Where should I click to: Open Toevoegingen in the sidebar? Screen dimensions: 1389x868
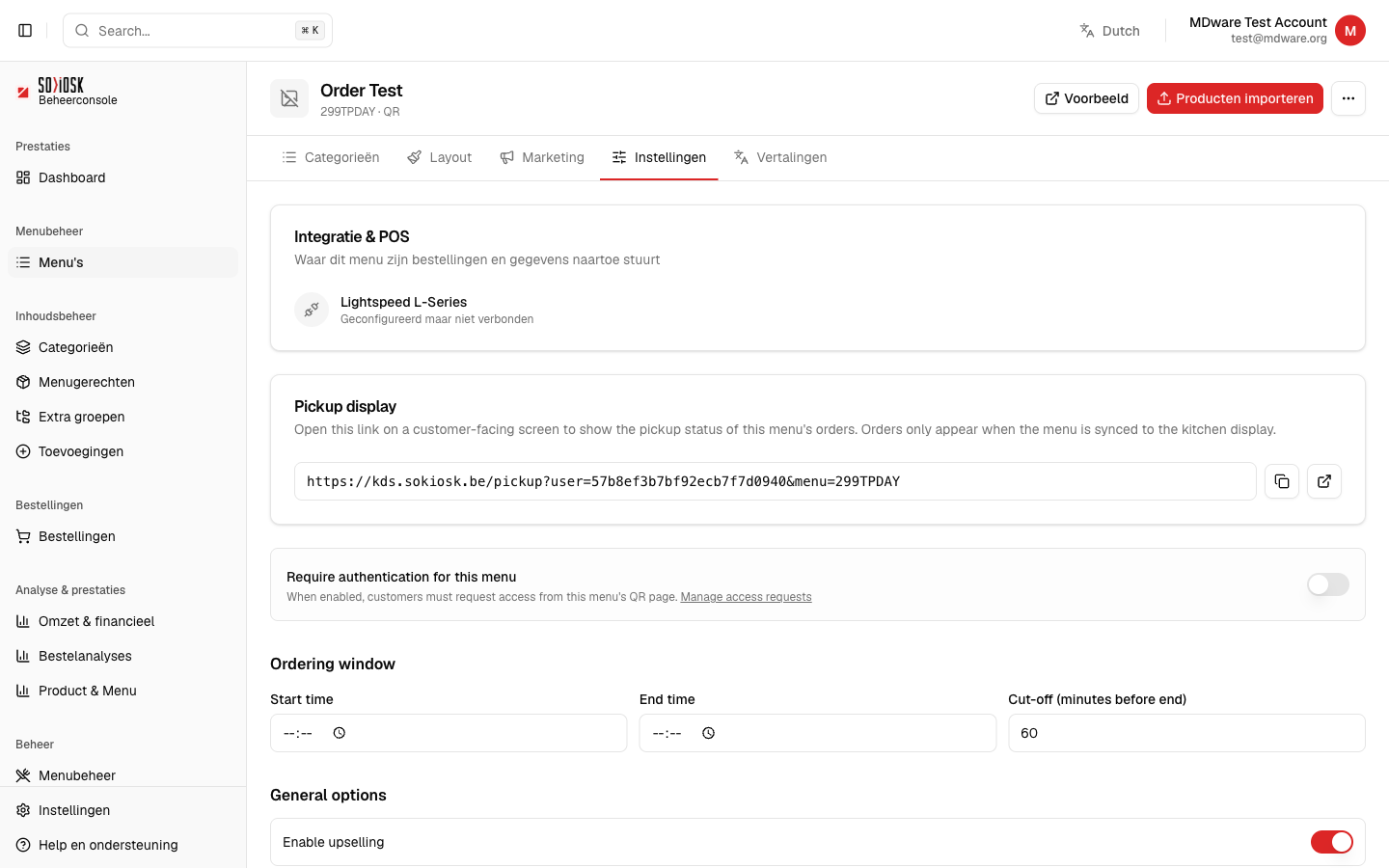coord(123,451)
